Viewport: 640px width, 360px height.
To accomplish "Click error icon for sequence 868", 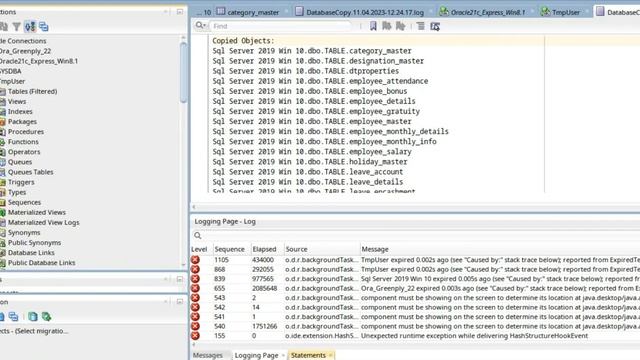I will click(196, 269).
